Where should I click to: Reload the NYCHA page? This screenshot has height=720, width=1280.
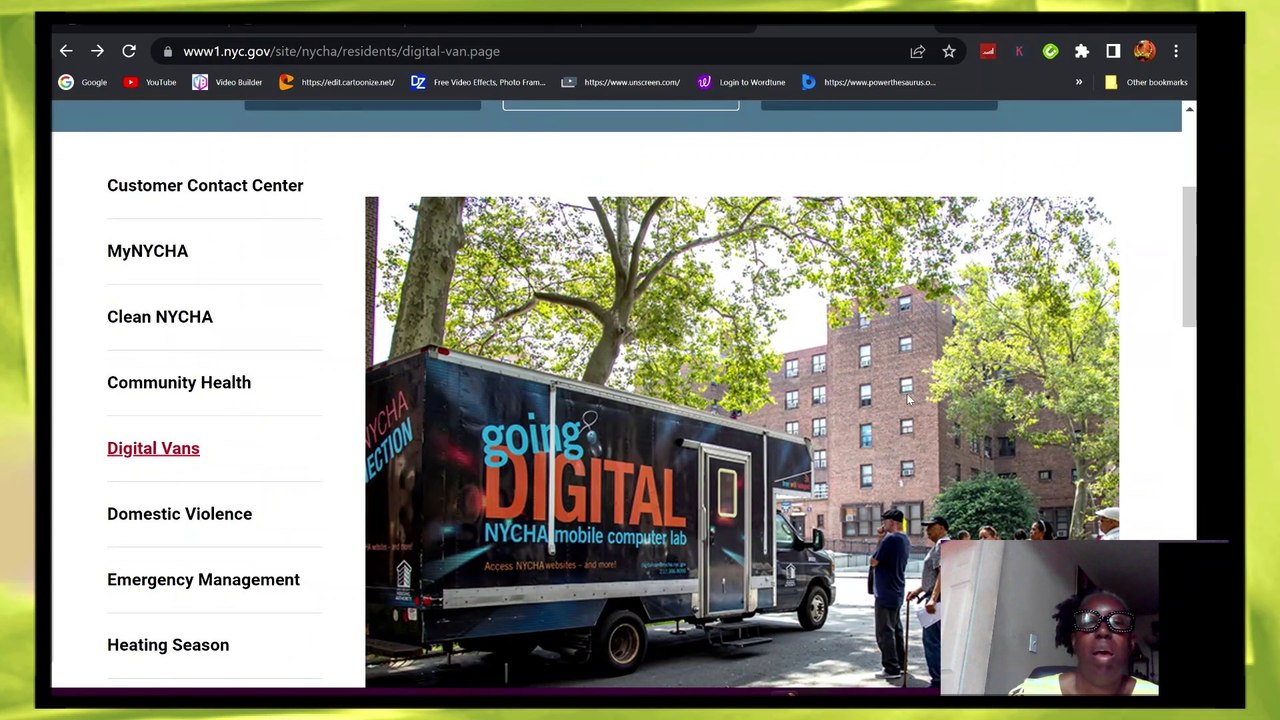tap(129, 51)
